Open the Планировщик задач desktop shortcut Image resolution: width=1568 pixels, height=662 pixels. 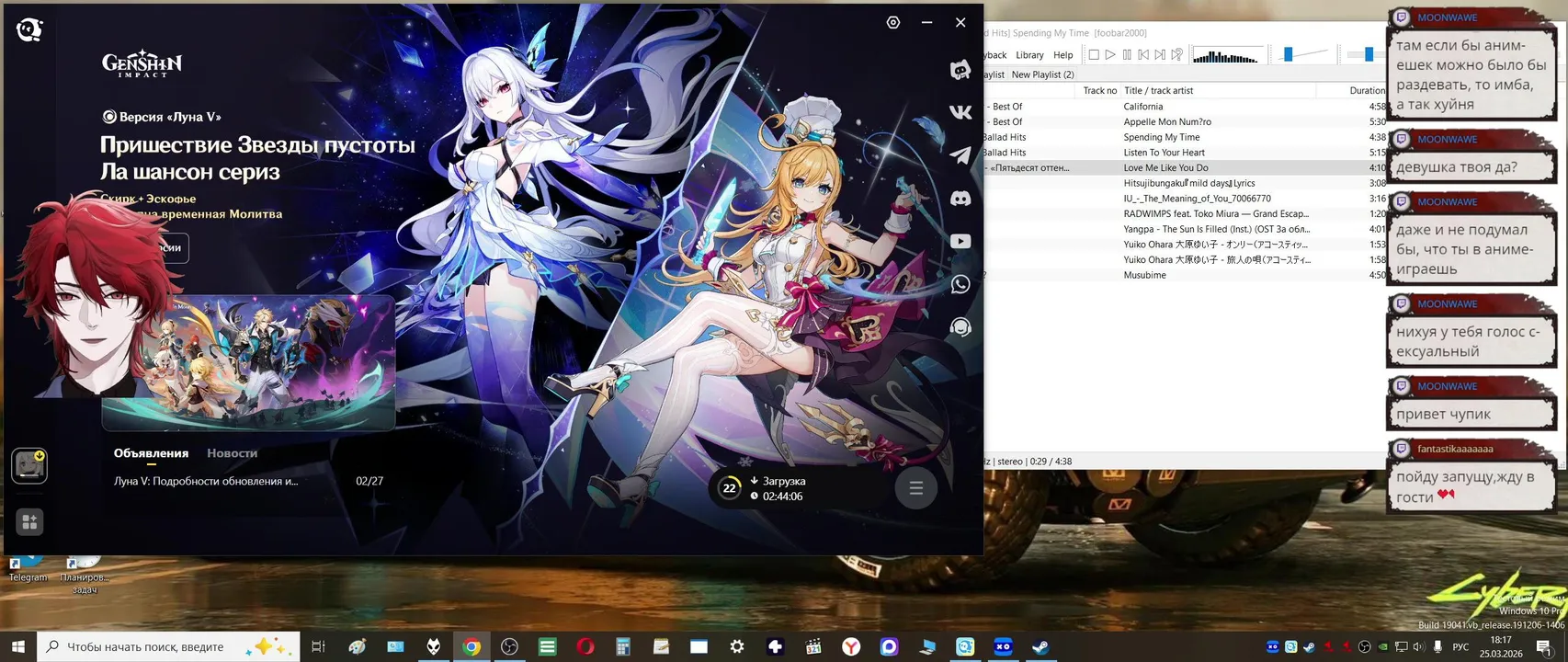[x=84, y=574]
